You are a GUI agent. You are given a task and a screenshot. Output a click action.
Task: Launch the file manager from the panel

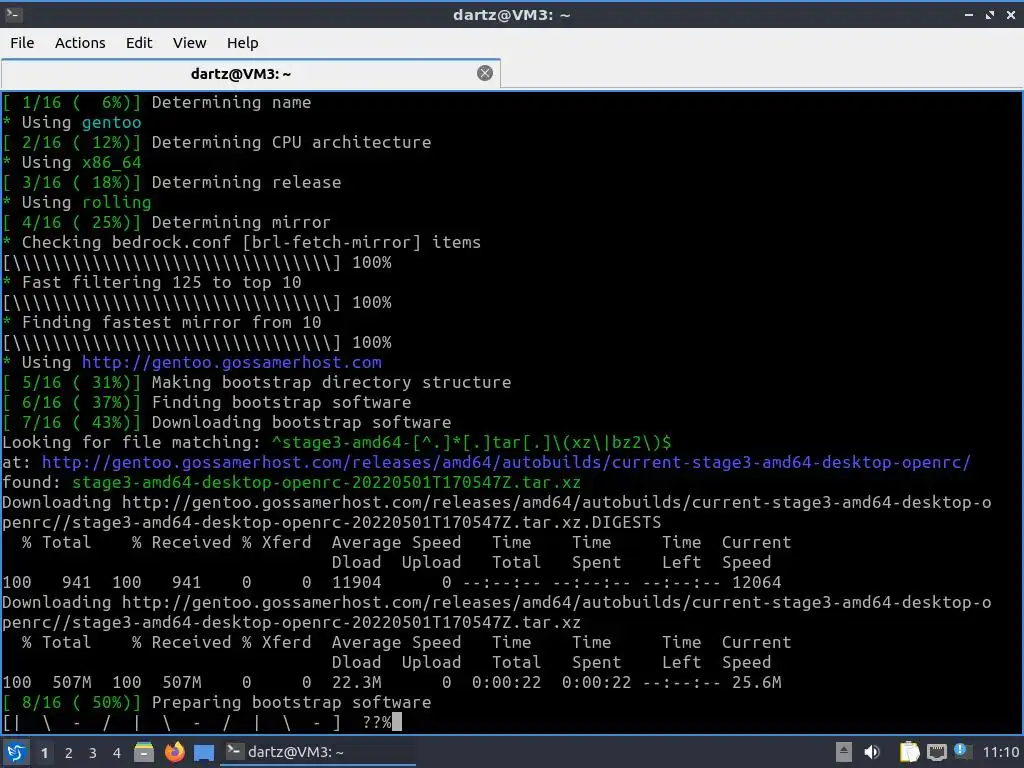(144, 752)
